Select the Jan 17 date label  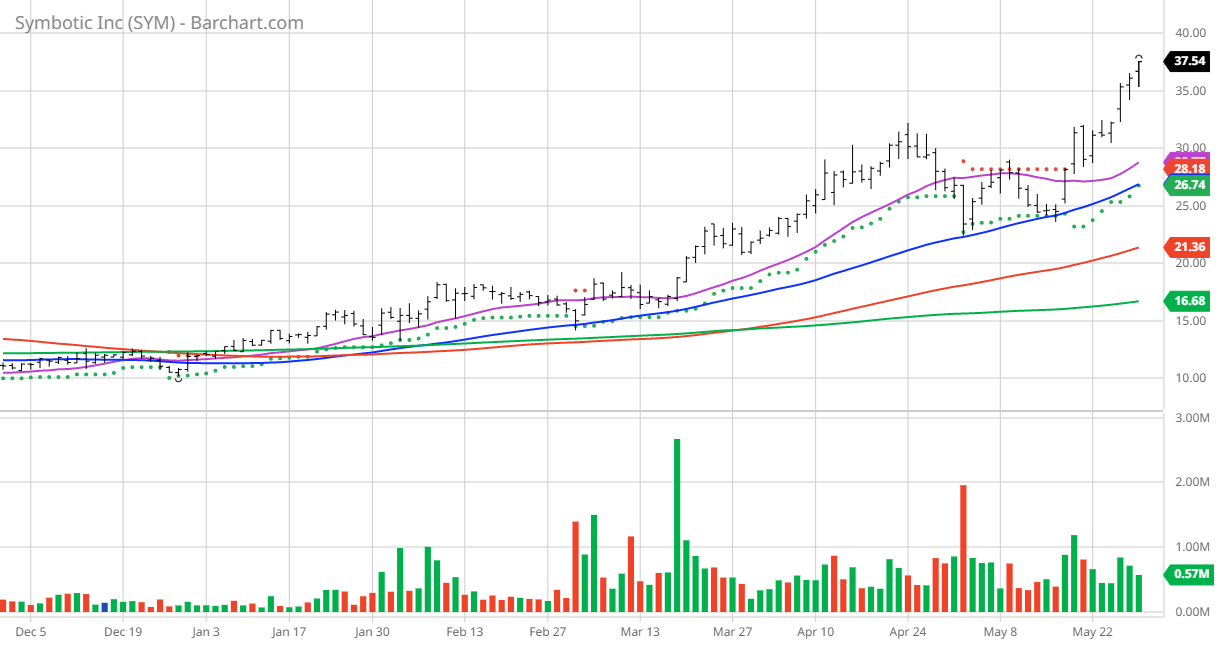(288, 632)
